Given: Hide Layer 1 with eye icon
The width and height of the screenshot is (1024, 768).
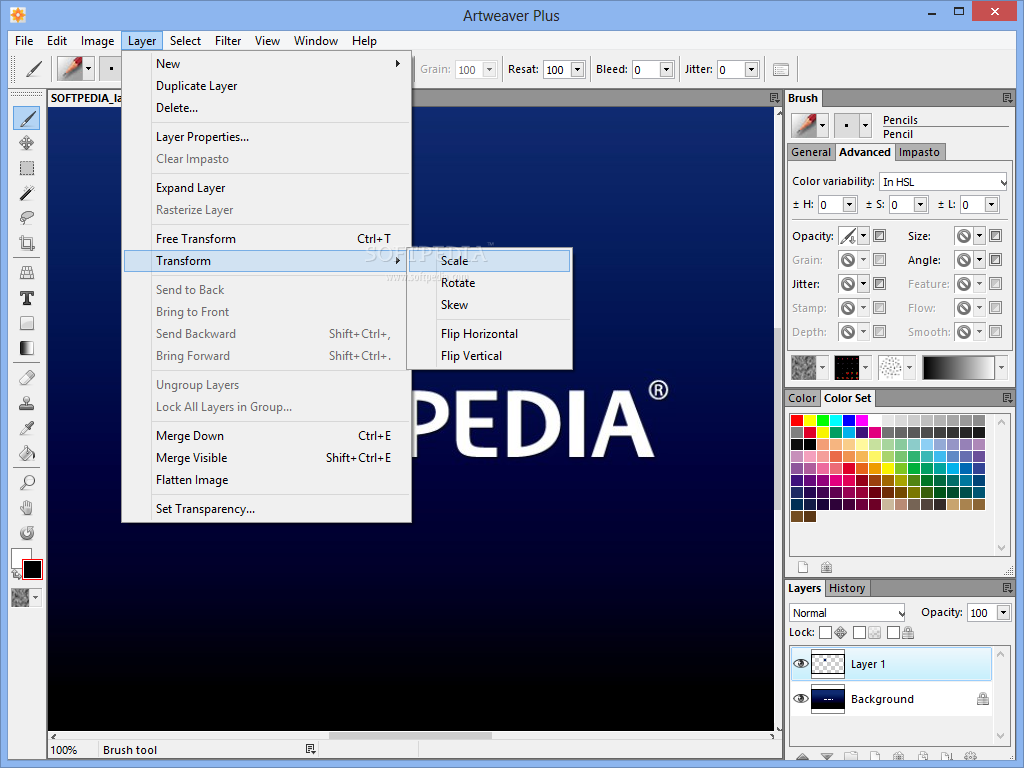Looking at the screenshot, I should pos(801,664).
